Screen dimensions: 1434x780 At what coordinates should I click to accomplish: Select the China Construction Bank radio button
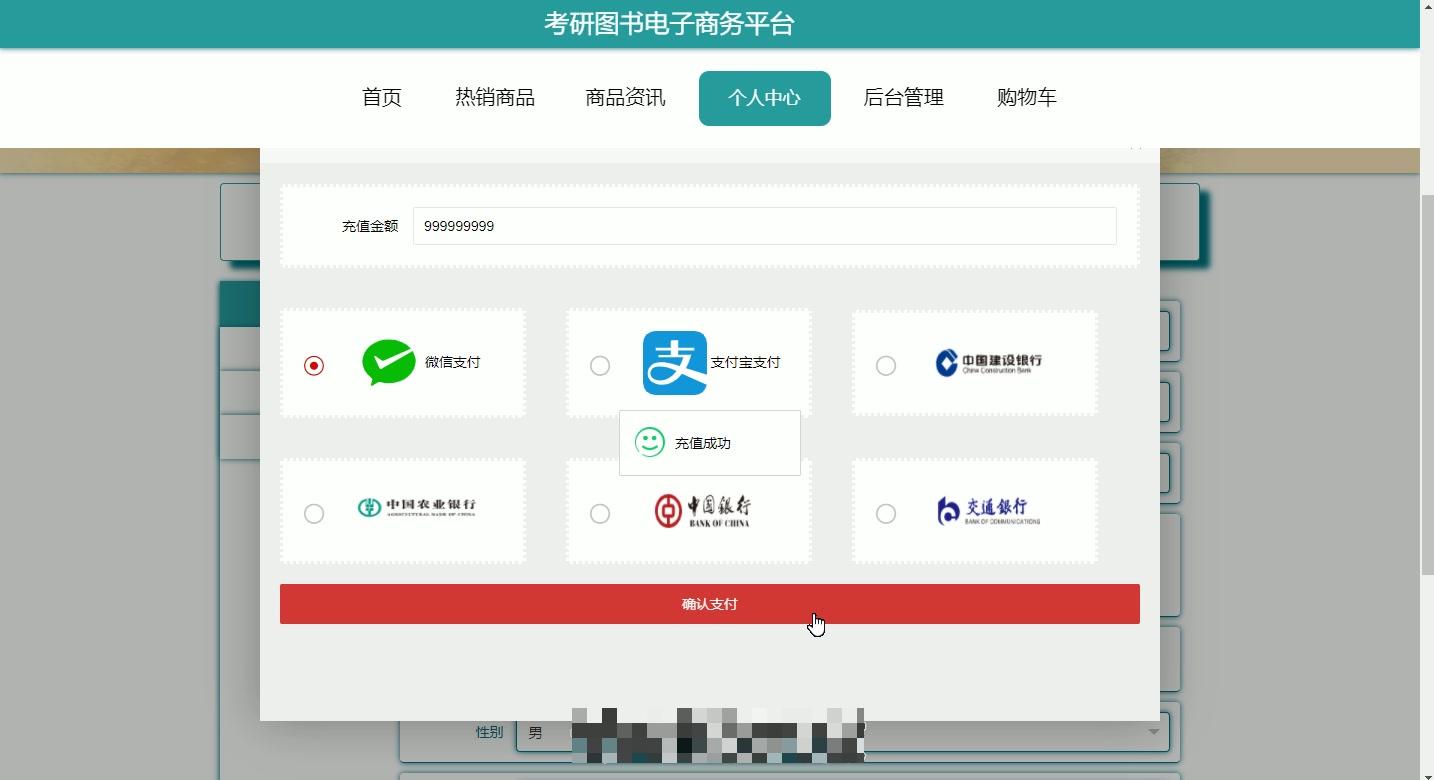tap(886, 366)
